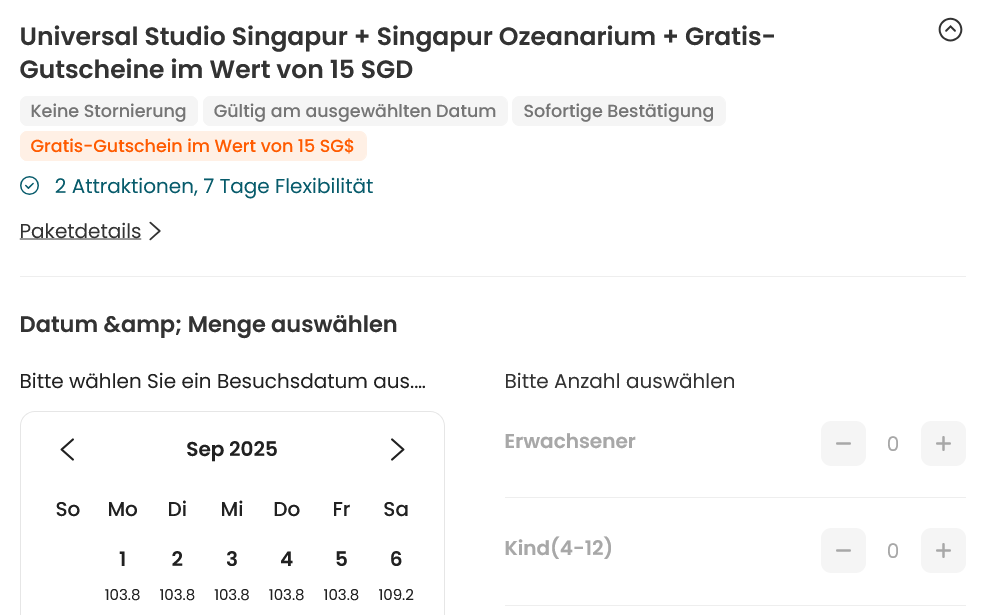Click the checkmark icon beside 2 Attraktionen
The height and width of the screenshot is (615, 987).
[30, 186]
